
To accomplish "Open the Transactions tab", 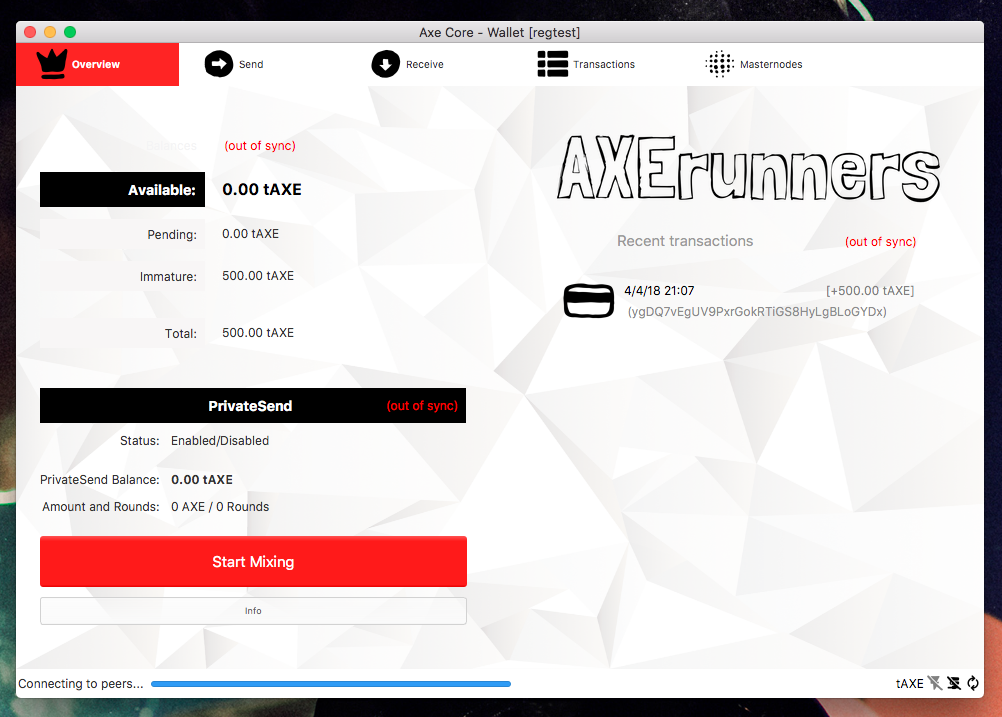I will point(596,64).
